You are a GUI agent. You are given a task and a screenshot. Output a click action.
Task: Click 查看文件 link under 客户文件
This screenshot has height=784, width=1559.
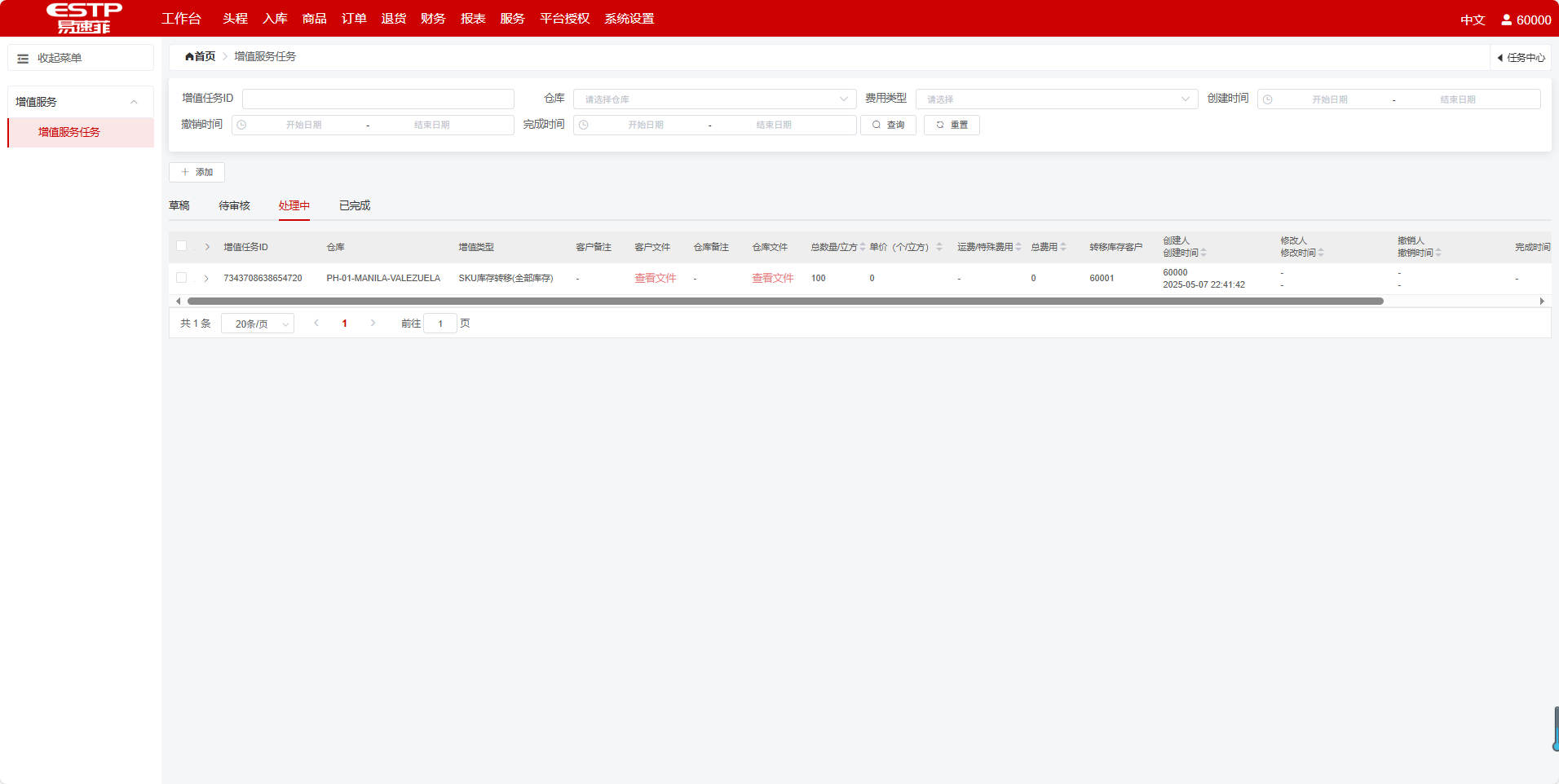click(x=655, y=279)
